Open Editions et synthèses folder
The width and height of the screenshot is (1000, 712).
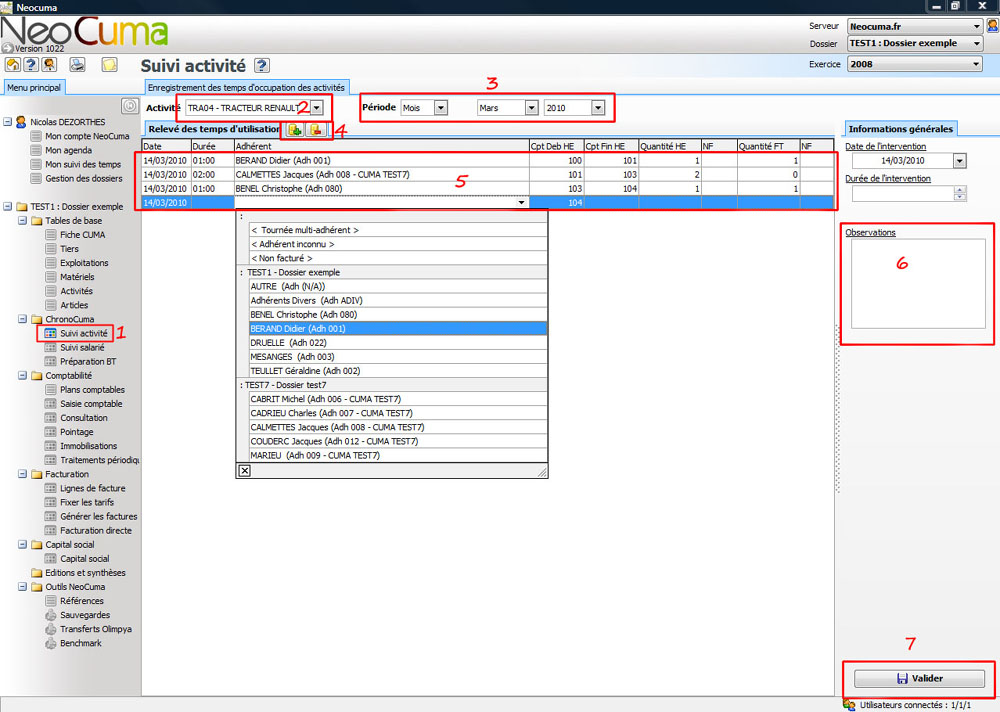[x=85, y=572]
